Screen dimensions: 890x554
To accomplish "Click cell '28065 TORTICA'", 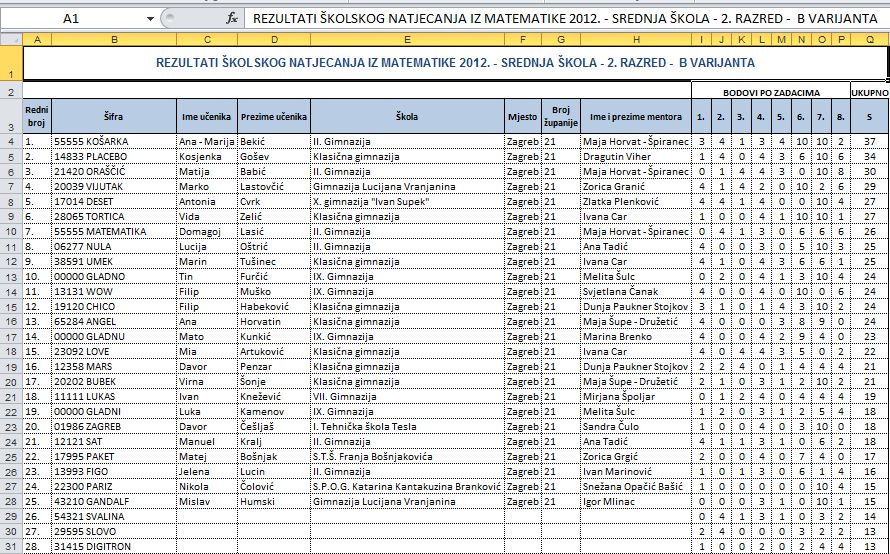I will (x=114, y=216).
